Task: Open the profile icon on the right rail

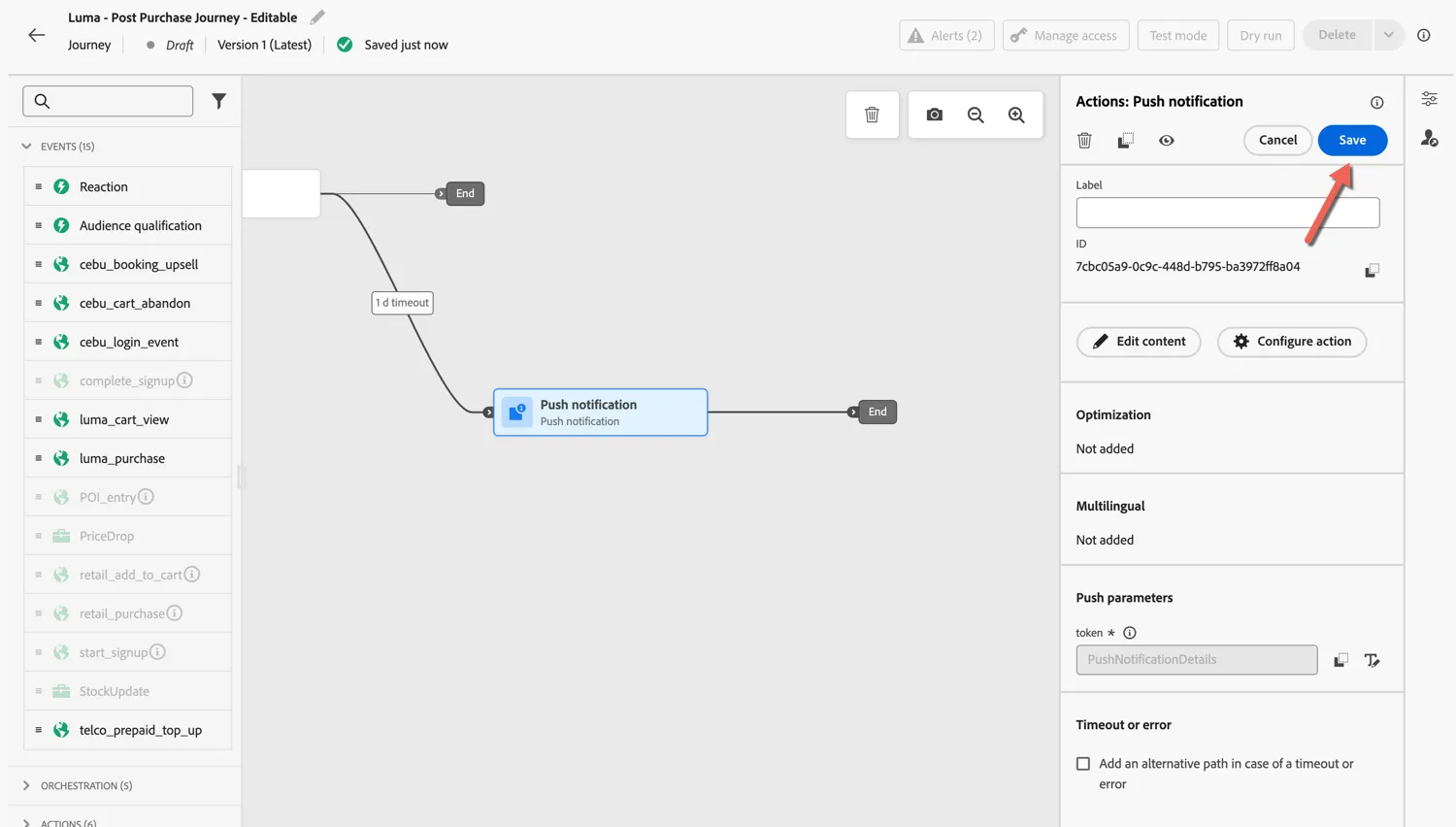Action: (1430, 139)
